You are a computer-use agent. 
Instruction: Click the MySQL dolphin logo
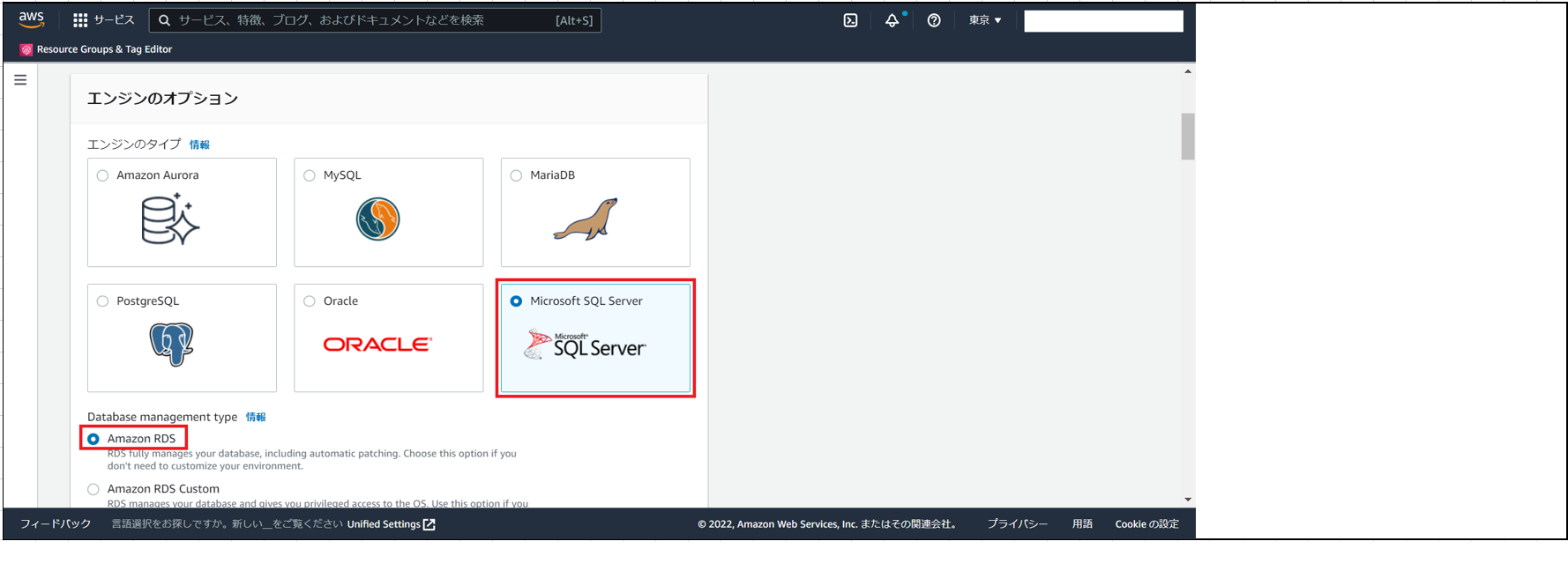click(x=377, y=219)
